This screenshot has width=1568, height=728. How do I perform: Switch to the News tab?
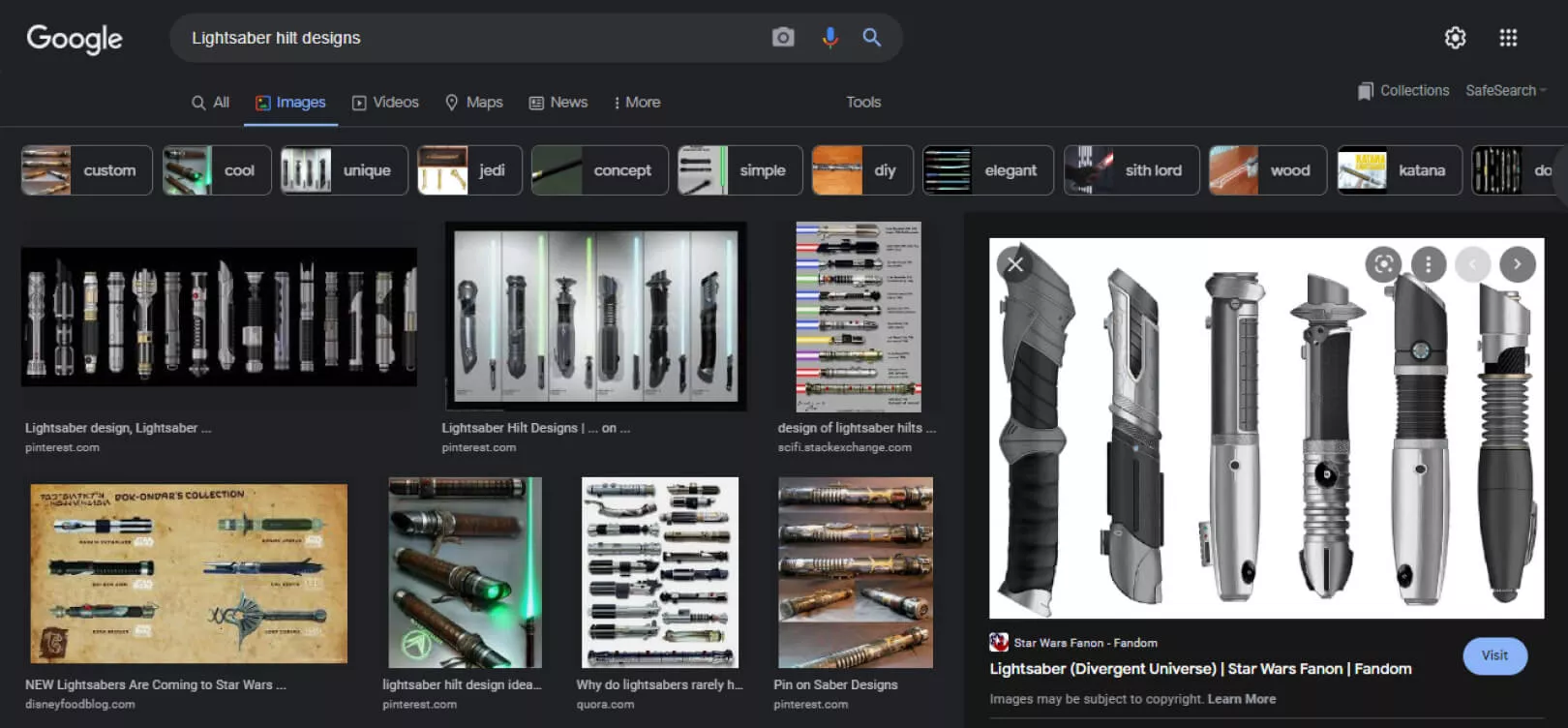click(558, 103)
